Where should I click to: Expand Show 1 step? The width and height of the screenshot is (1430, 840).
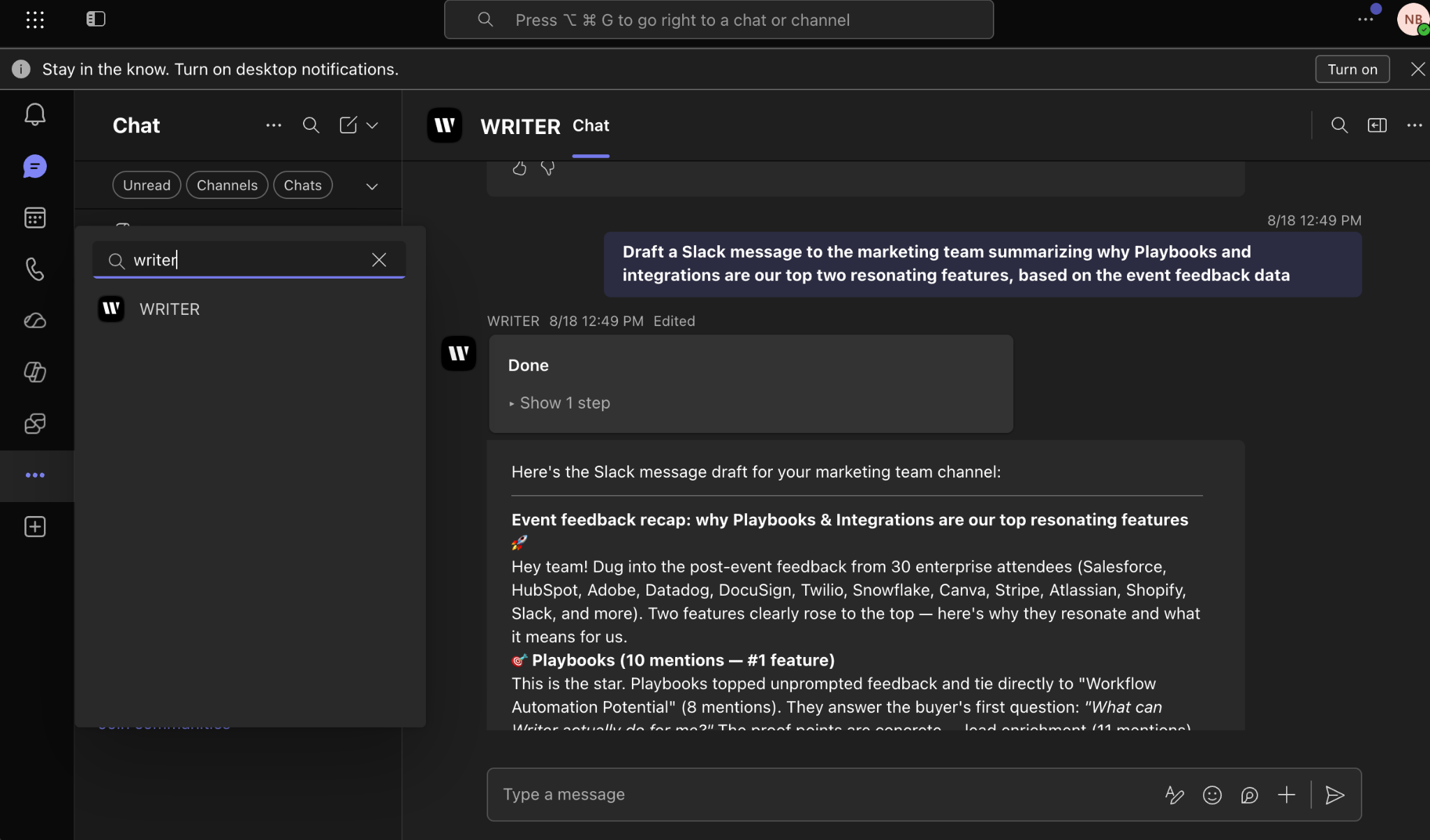pyautogui.click(x=559, y=403)
